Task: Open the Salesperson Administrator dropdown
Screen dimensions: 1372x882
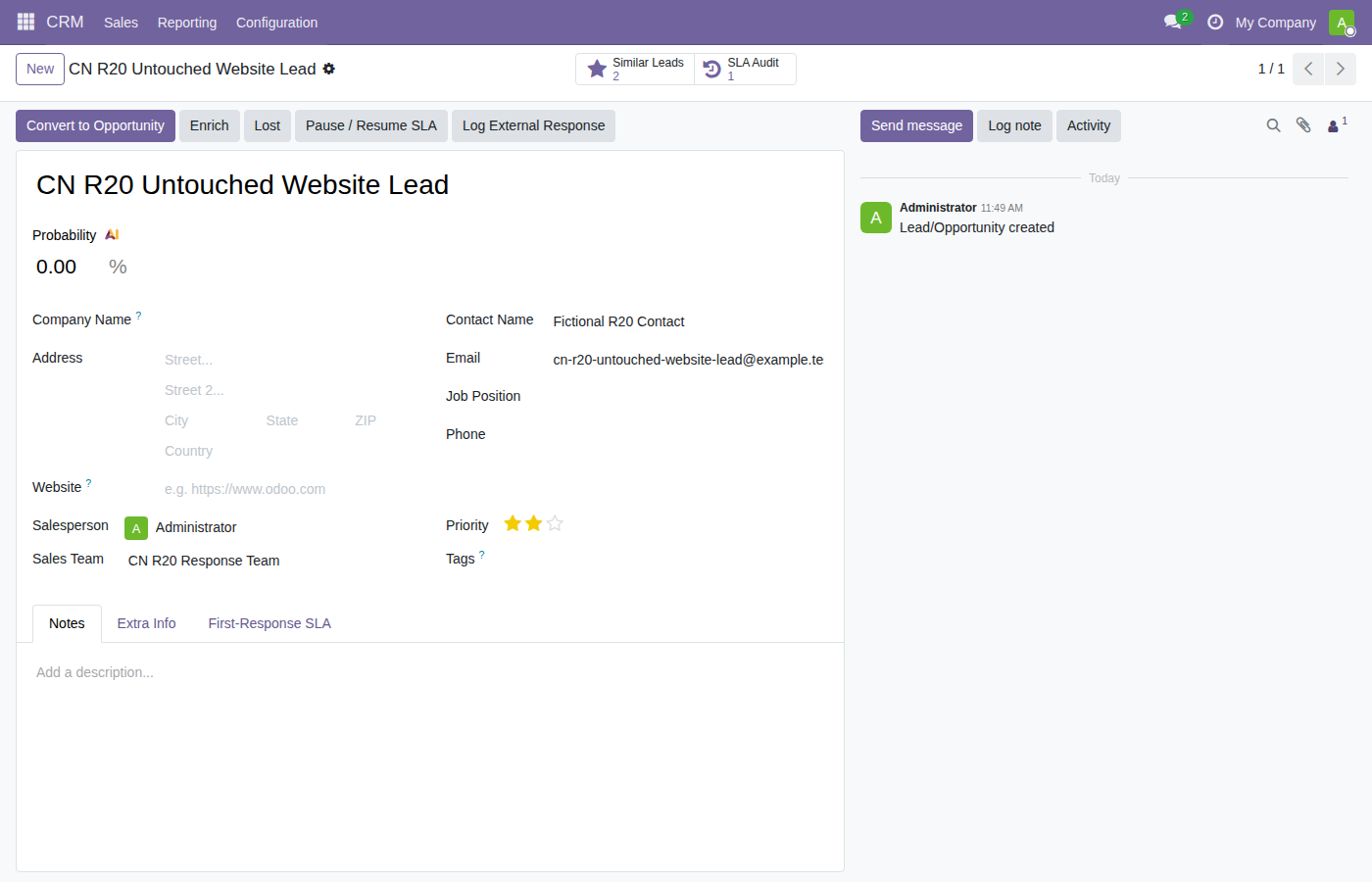Action: pos(284,527)
